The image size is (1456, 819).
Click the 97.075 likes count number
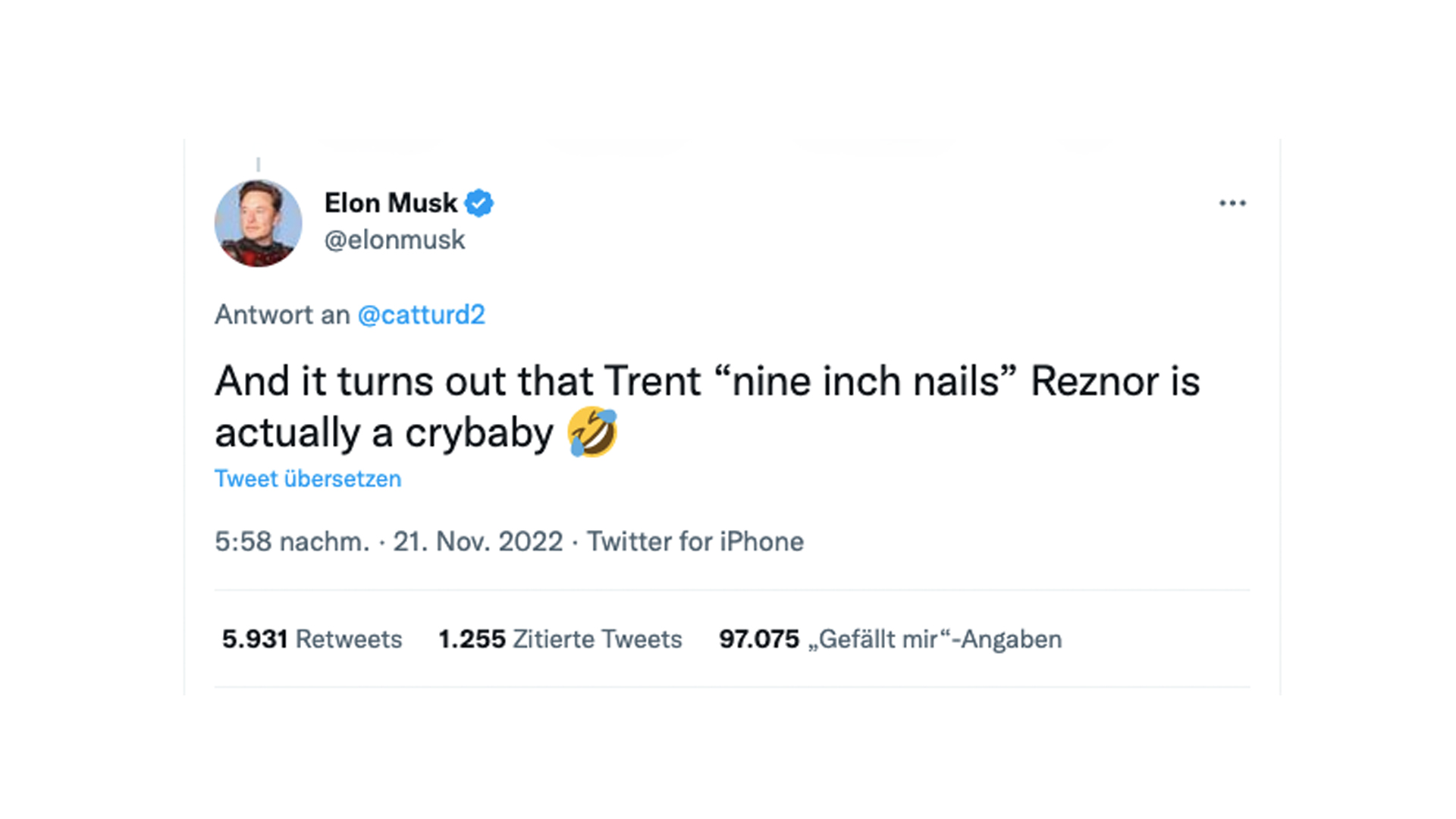point(759,639)
